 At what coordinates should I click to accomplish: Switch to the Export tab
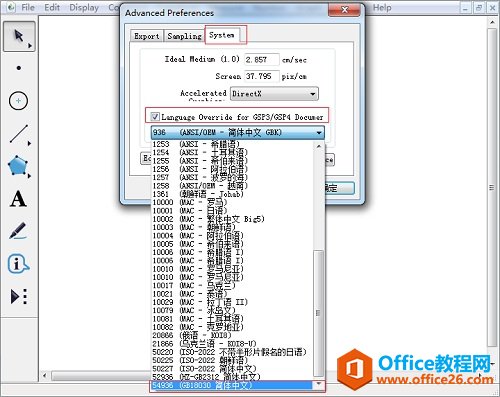pos(146,36)
